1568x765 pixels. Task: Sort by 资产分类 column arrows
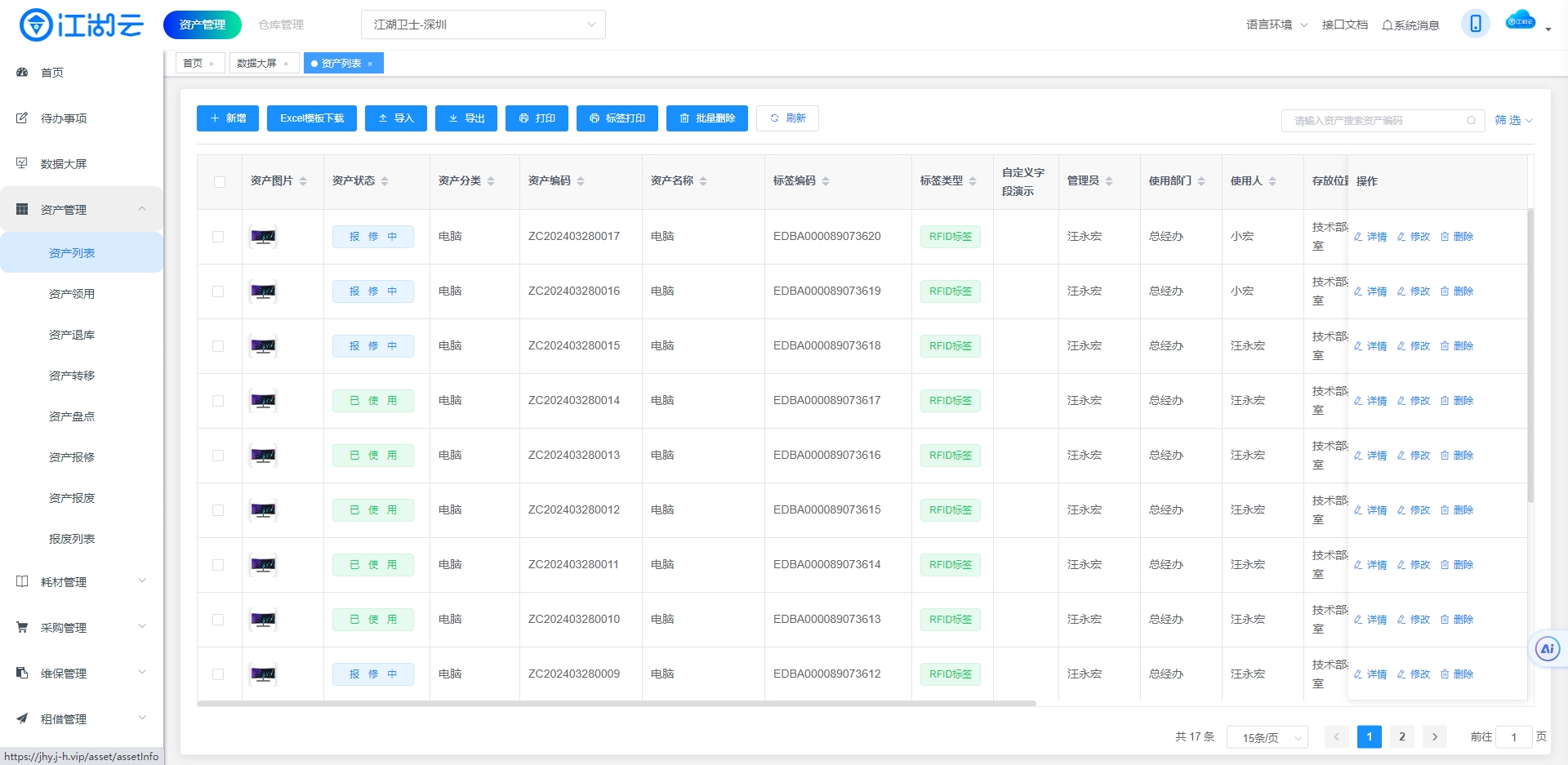click(491, 181)
